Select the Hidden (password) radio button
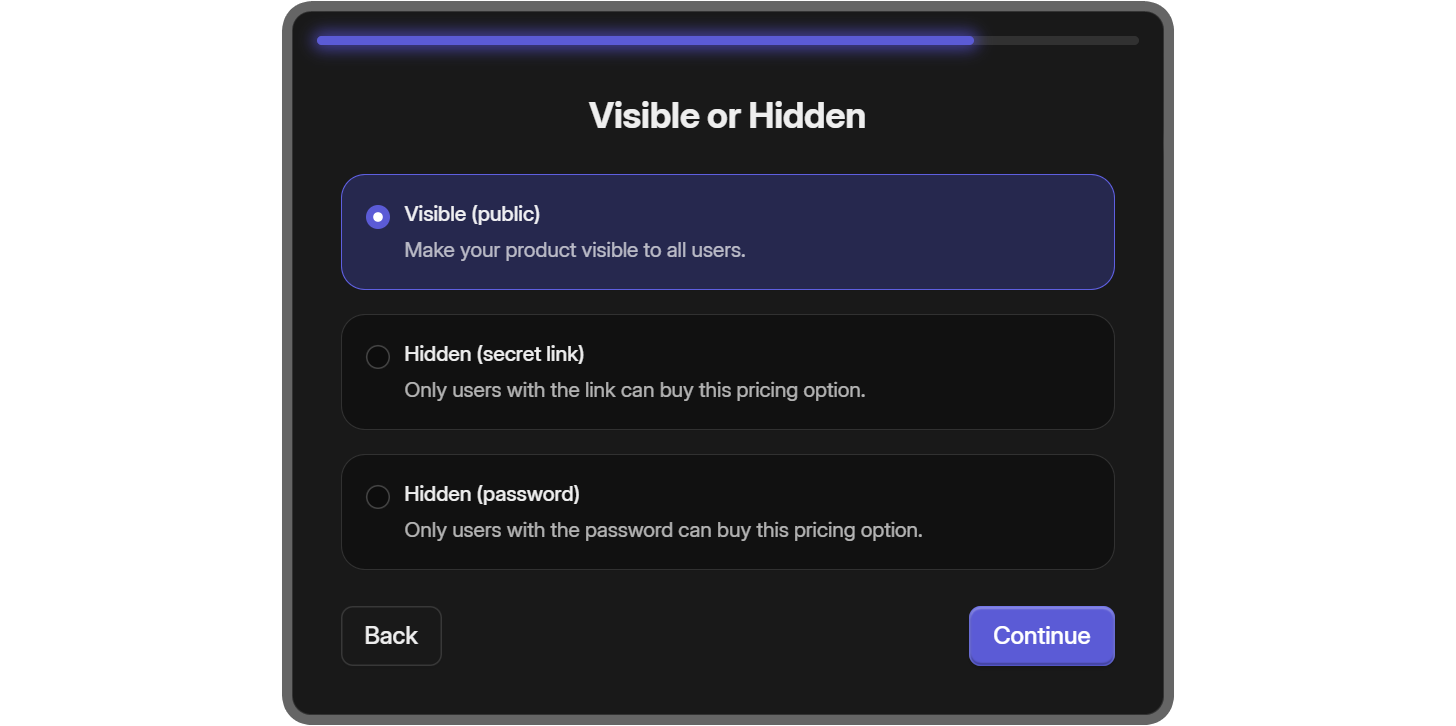 click(x=378, y=496)
